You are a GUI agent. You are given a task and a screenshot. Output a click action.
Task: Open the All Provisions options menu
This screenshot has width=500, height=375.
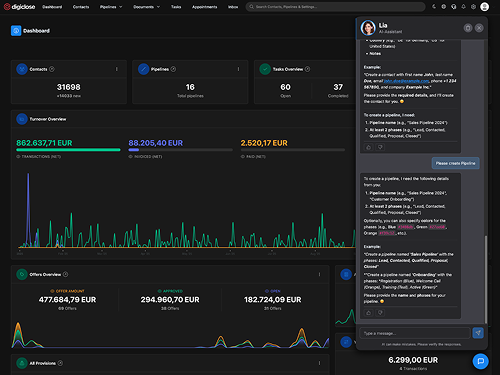click(319, 363)
